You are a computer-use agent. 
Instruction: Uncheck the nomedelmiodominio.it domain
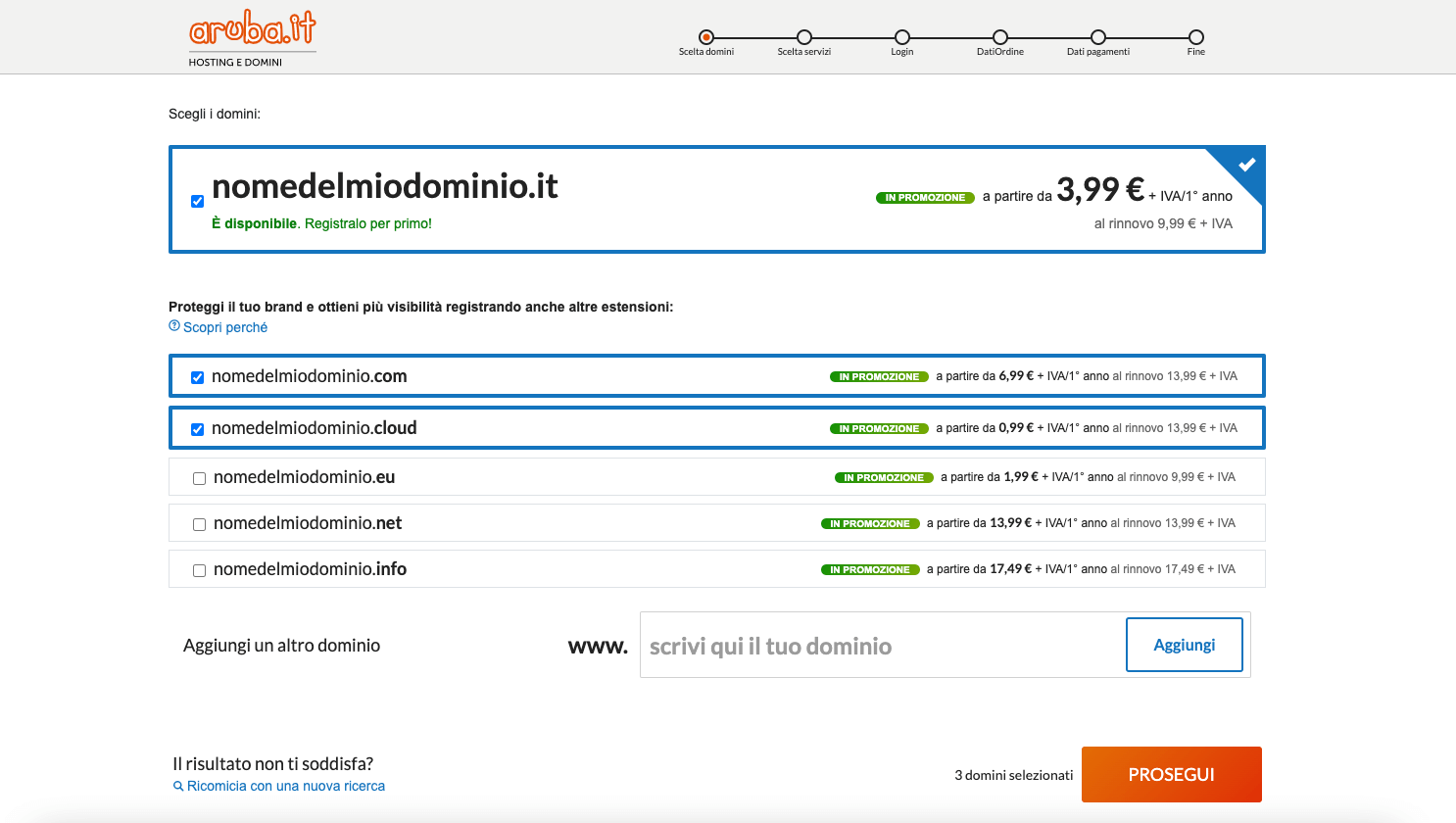[198, 200]
